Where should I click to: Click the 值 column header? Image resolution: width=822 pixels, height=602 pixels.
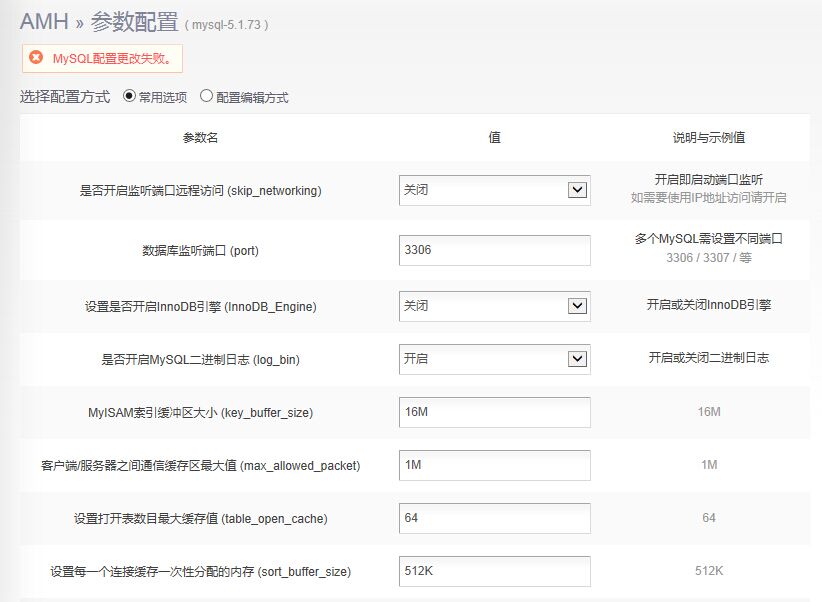494,138
